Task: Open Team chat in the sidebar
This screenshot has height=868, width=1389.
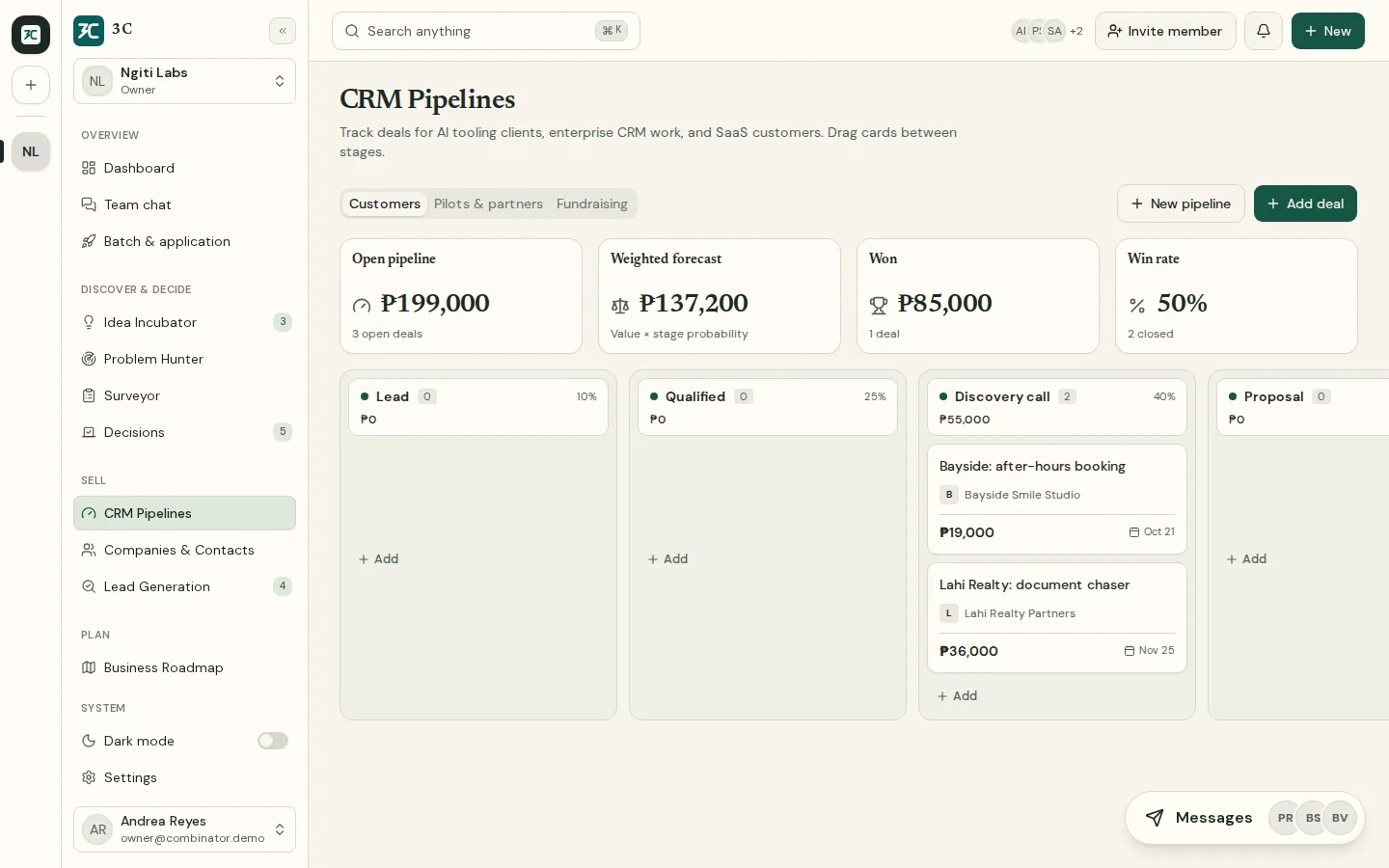Action: 184,204
